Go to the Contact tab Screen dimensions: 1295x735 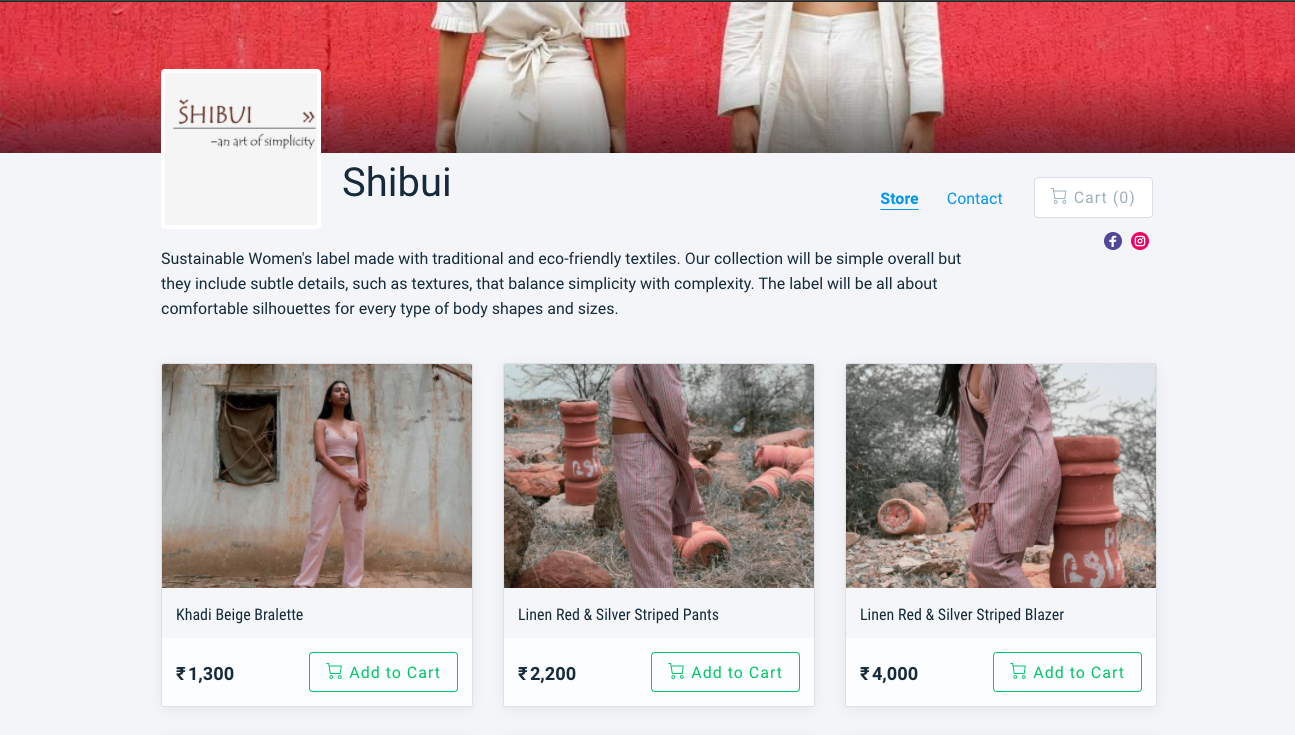click(974, 199)
